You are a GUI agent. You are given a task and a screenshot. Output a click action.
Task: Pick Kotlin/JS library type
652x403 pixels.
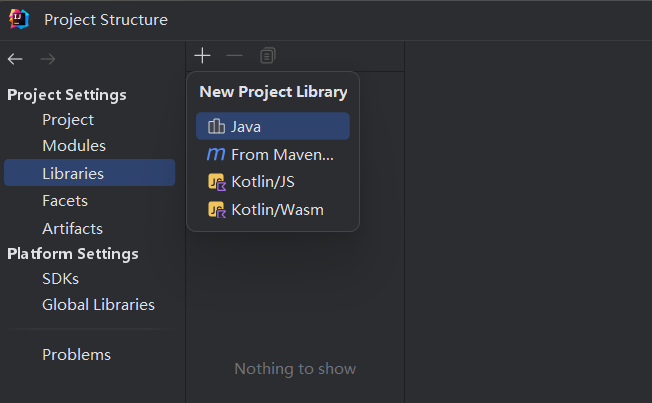pos(262,182)
